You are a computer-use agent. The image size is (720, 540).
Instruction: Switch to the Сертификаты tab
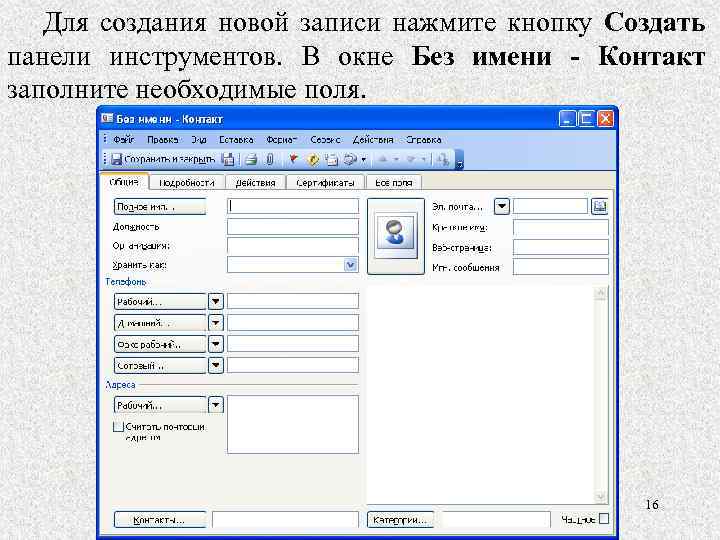[x=325, y=182]
